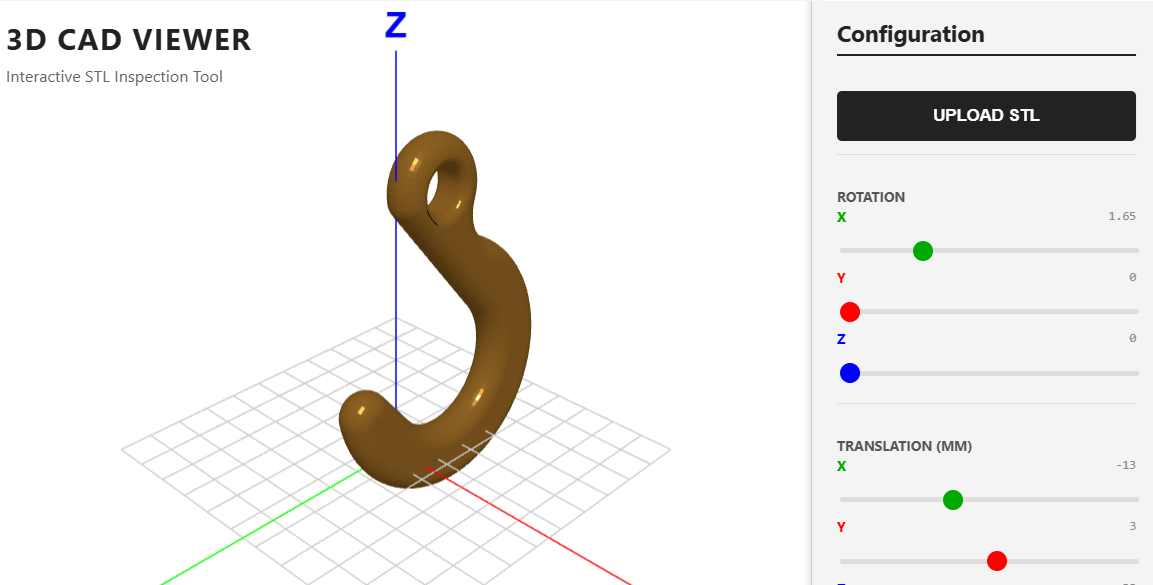The width and height of the screenshot is (1153, 585).
Task: Click the green Translation X slider knob
Action: coord(952,499)
